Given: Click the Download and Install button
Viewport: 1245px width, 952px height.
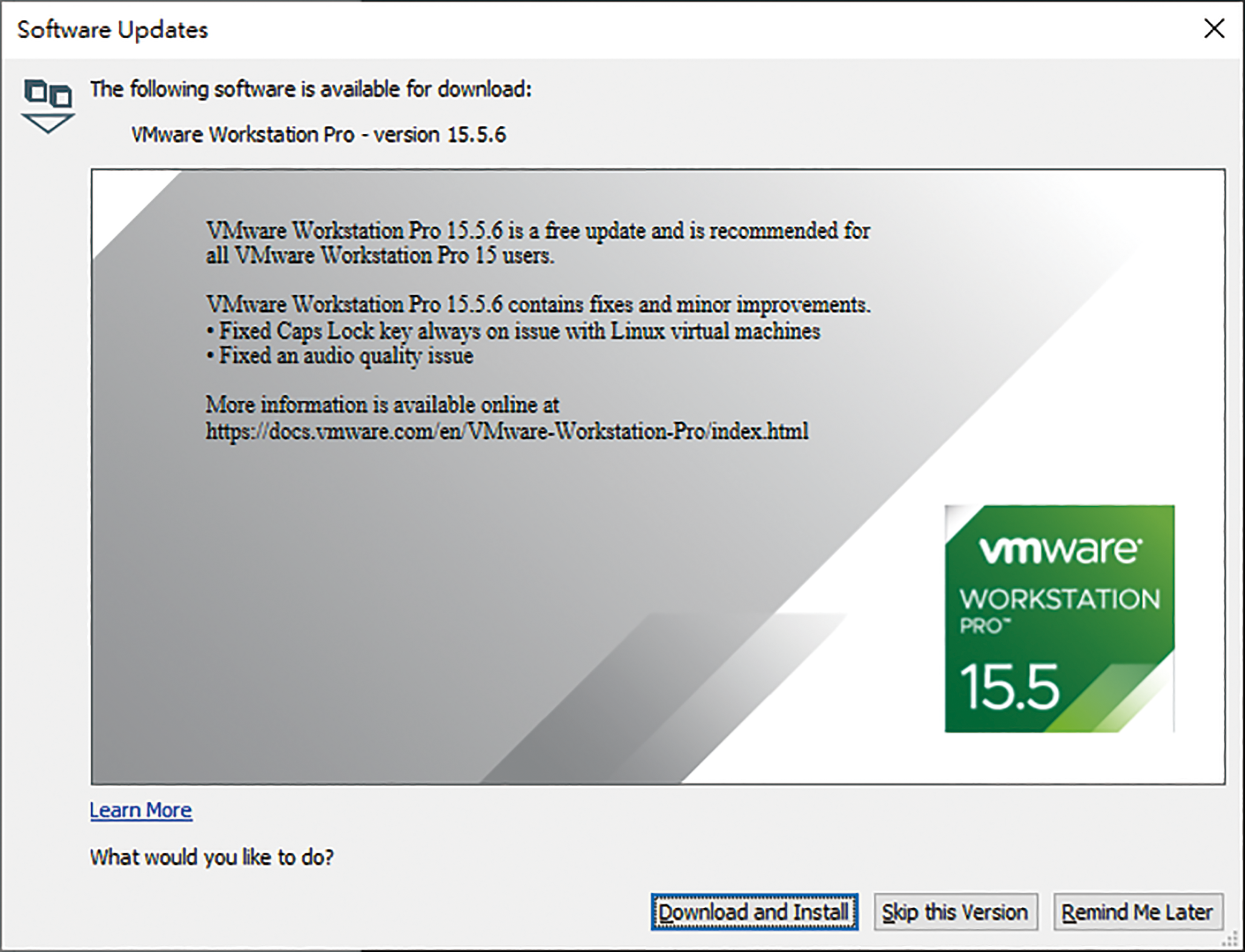Looking at the screenshot, I should (x=755, y=912).
